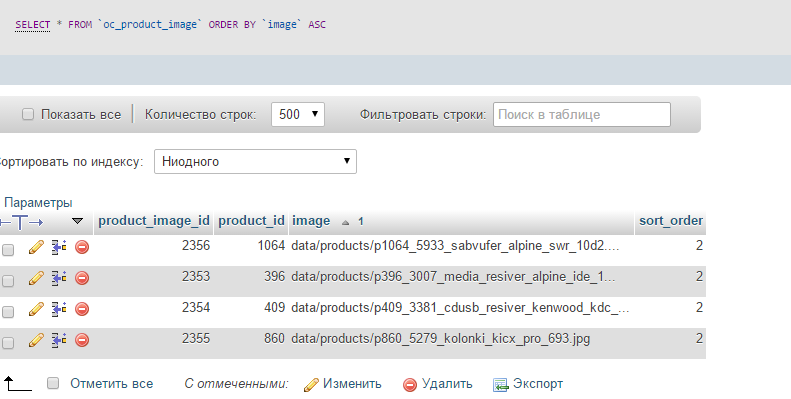Click image path p860_5279_kolonki_kicx_pro_693.jpg cell

tap(440, 338)
